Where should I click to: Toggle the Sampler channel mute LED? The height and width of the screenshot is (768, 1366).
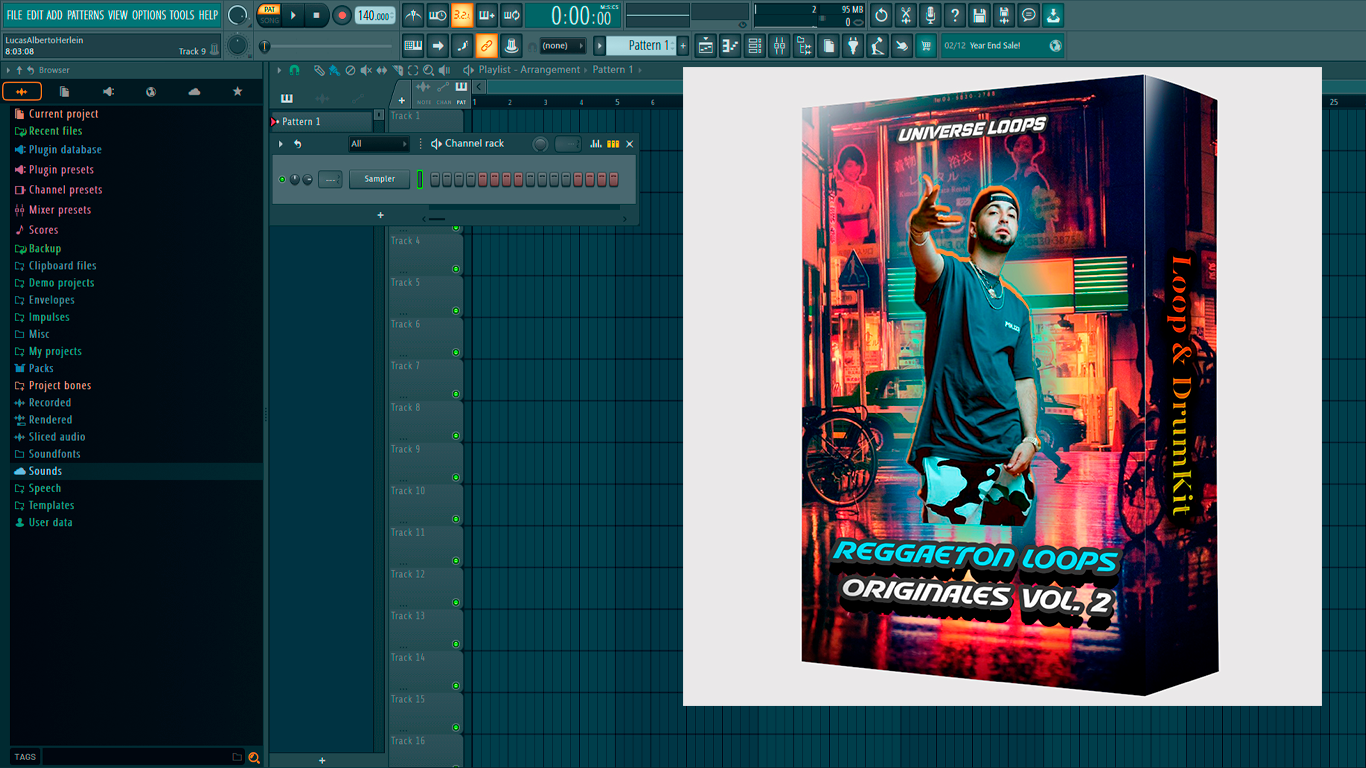point(282,179)
